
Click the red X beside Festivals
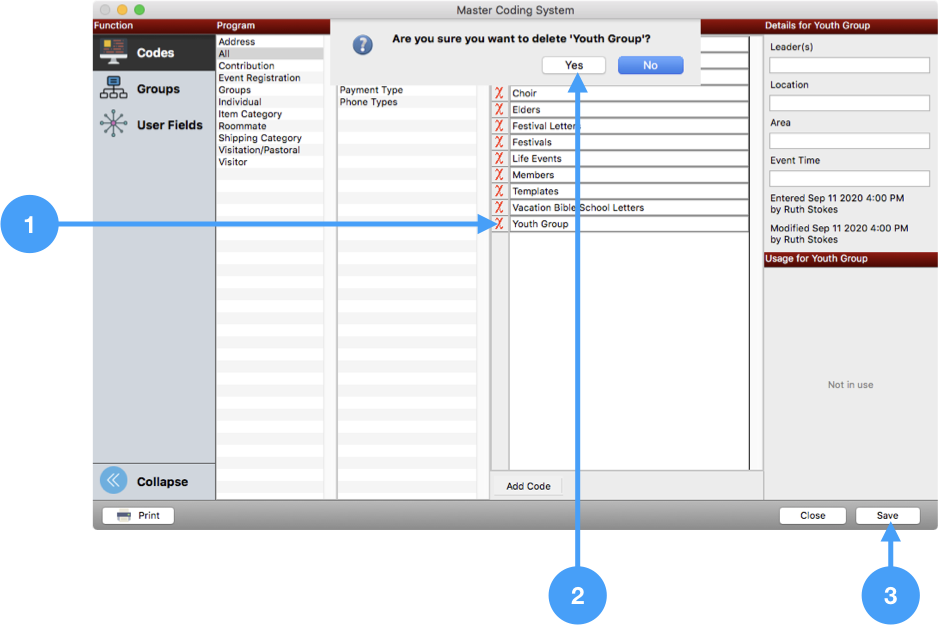point(499,142)
